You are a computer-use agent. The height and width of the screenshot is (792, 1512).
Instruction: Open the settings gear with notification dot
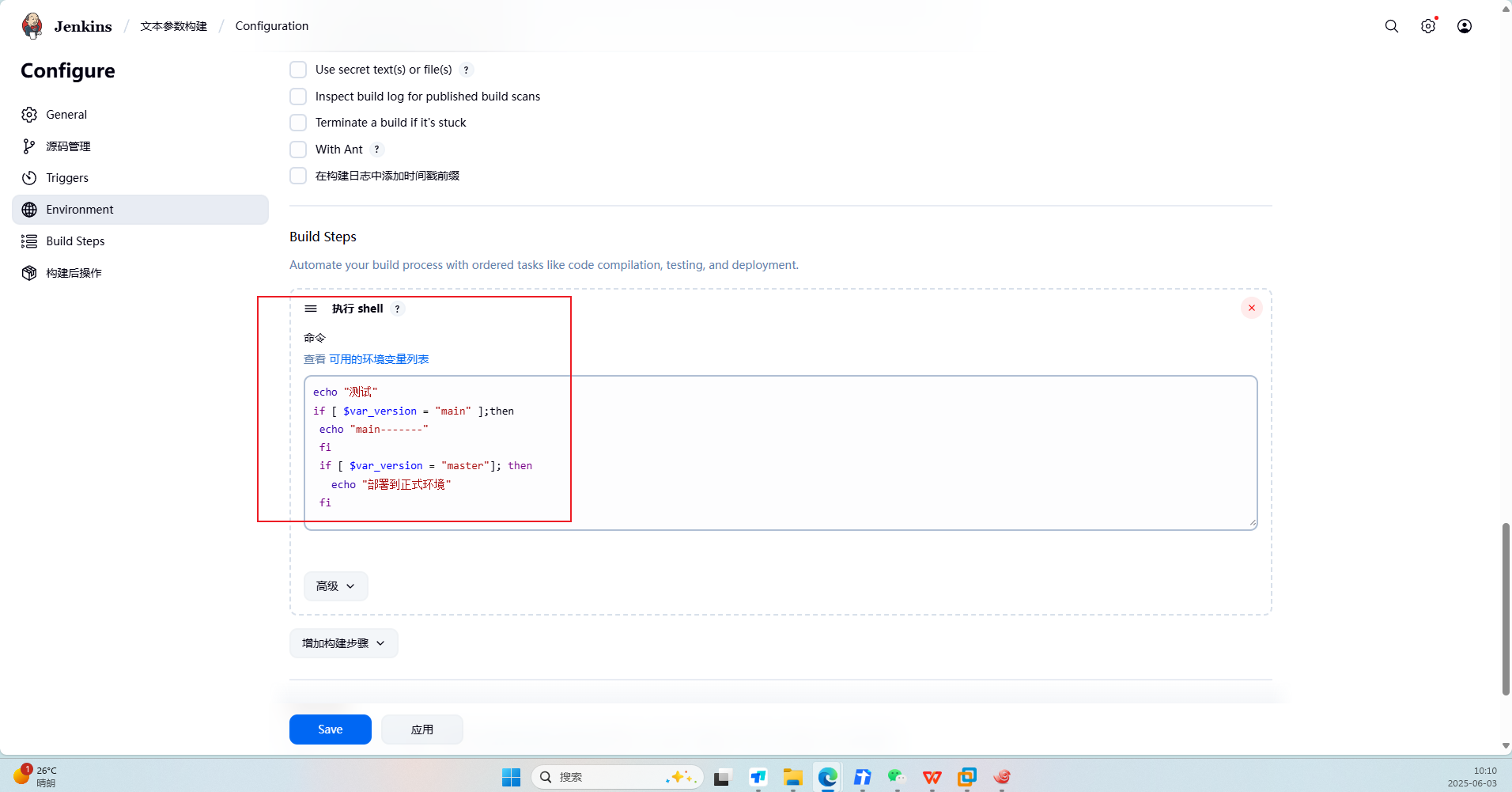1427,25
